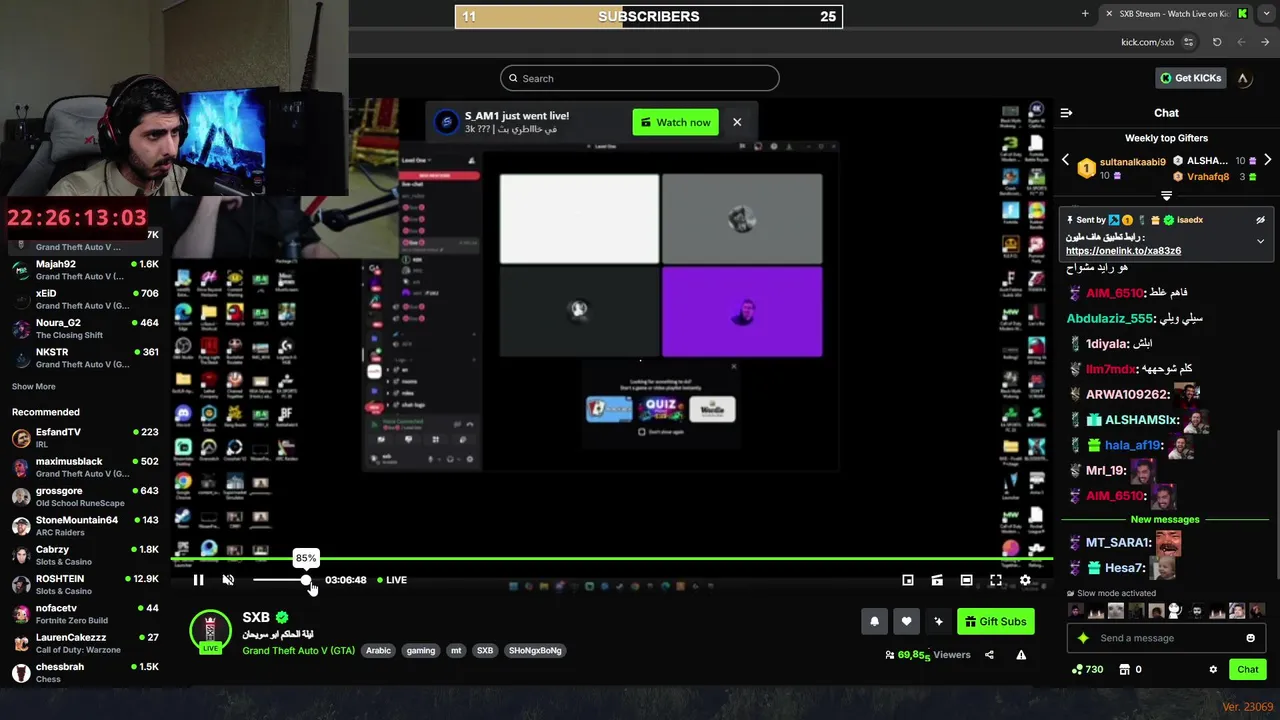Show next weekly top gifters
1280x720 pixels.
click(1267, 160)
